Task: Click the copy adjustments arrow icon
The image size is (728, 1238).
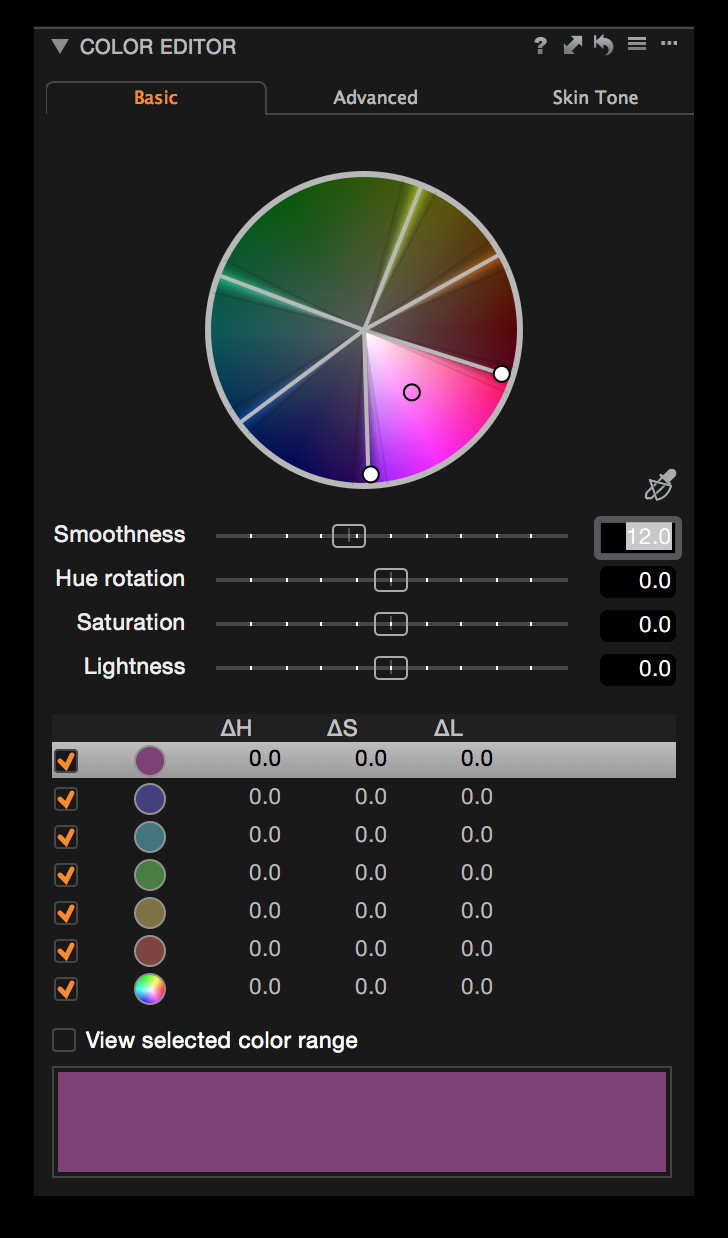Action: (572, 45)
